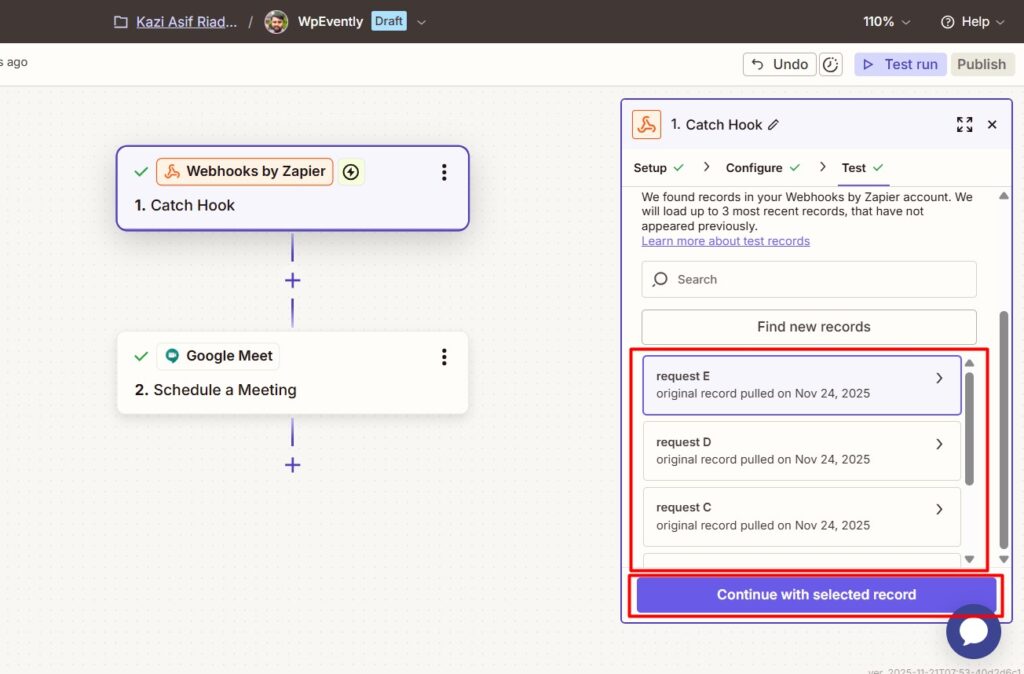Click the Search records input field
Image resolution: width=1024 pixels, height=674 pixels.
[808, 279]
